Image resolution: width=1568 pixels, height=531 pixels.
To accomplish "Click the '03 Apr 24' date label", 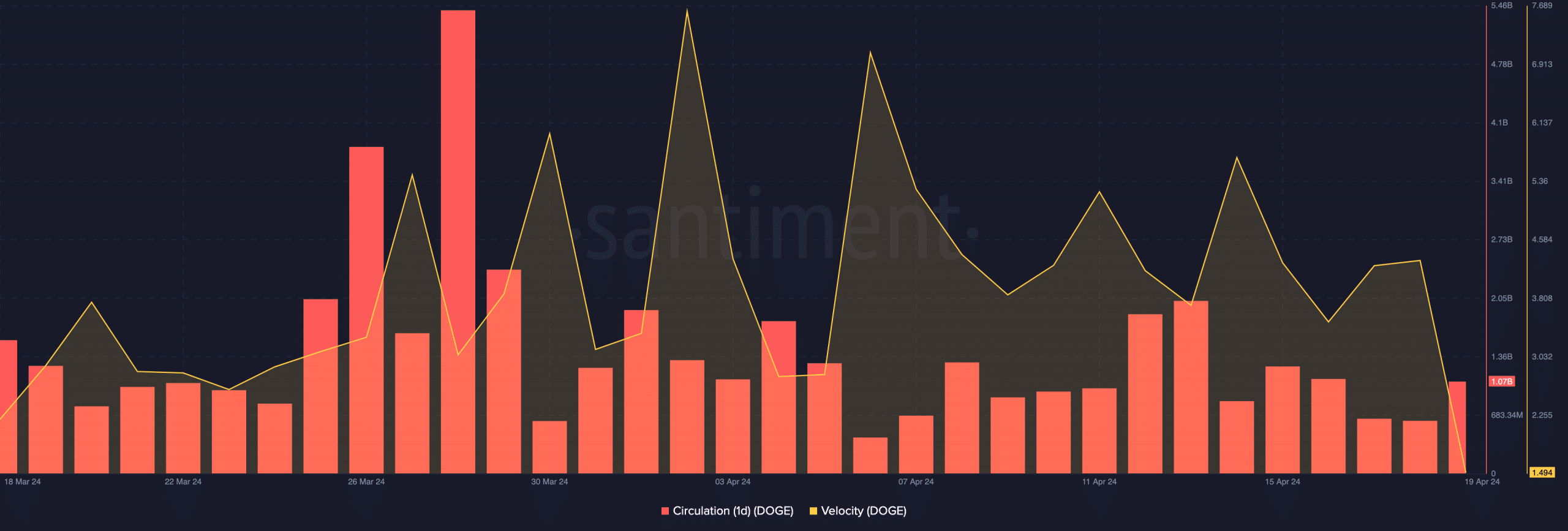I will pos(733,482).
